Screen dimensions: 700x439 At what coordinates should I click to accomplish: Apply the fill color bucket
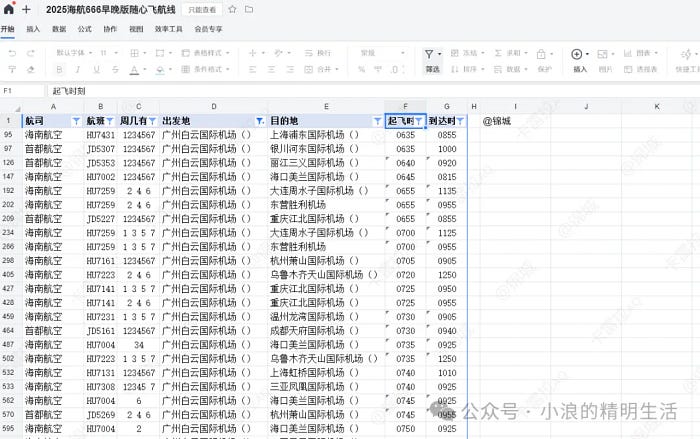click(x=160, y=70)
